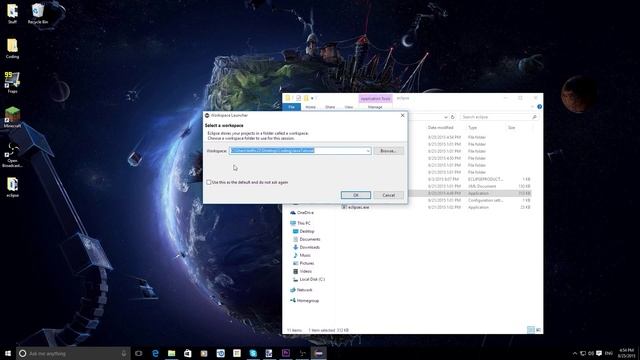
Task: Expand the Explorer address bar history dropdown
Action: coord(445,117)
